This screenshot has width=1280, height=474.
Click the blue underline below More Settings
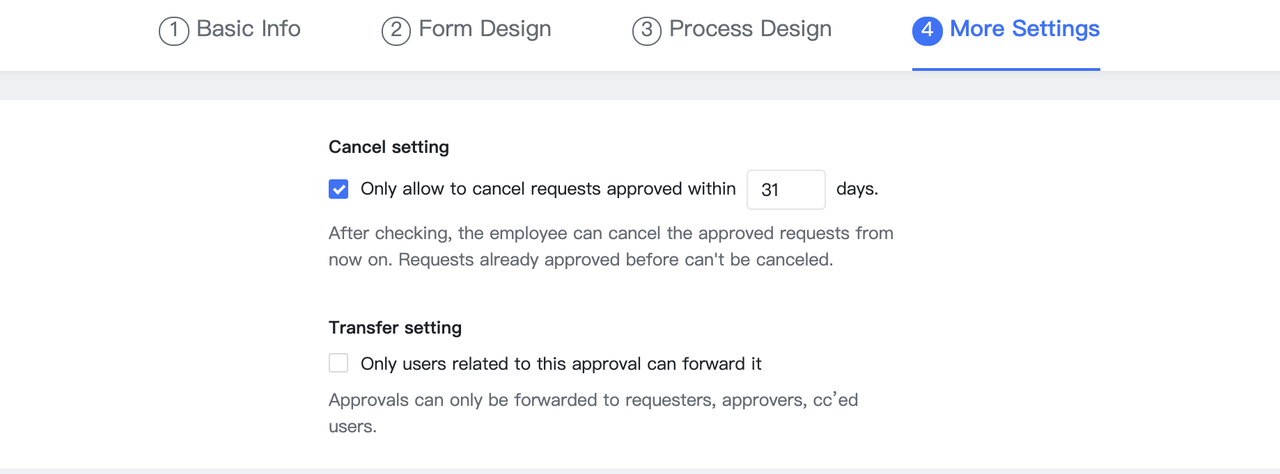pyautogui.click(x=1005, y=69)
